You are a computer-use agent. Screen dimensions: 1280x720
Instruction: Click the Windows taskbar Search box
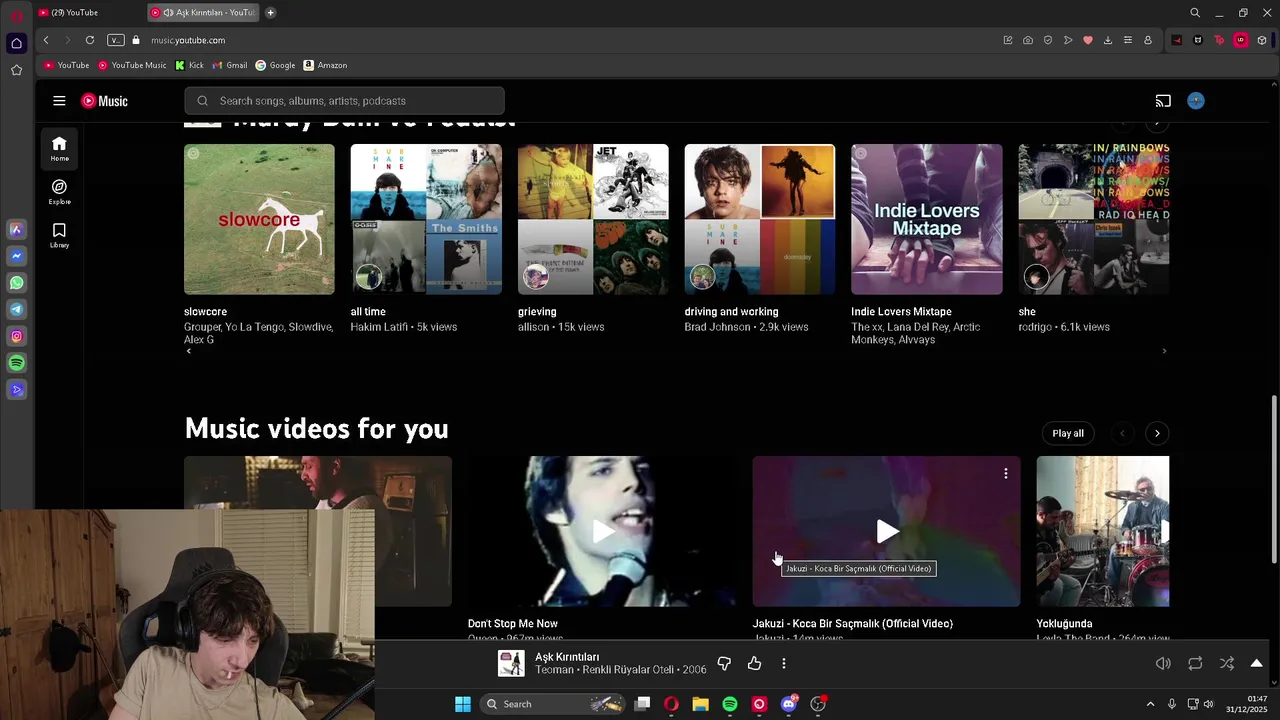(x=553, y=704)
